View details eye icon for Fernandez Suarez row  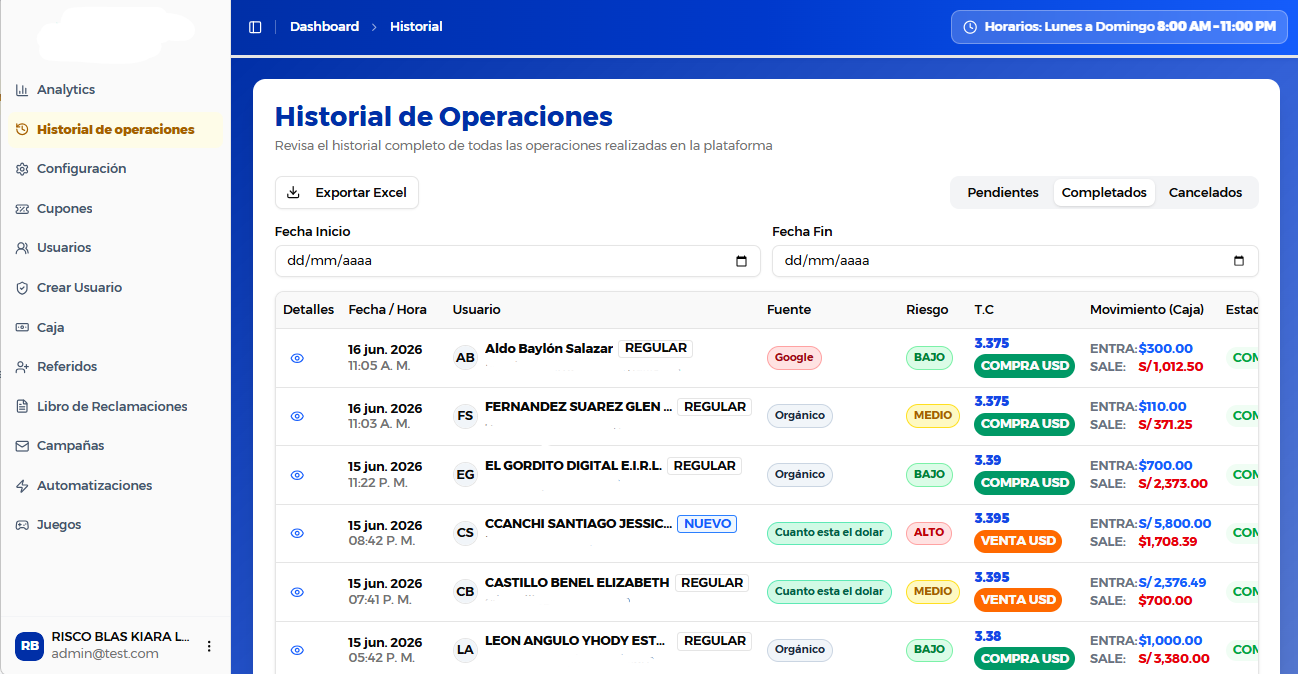(297, 416)
